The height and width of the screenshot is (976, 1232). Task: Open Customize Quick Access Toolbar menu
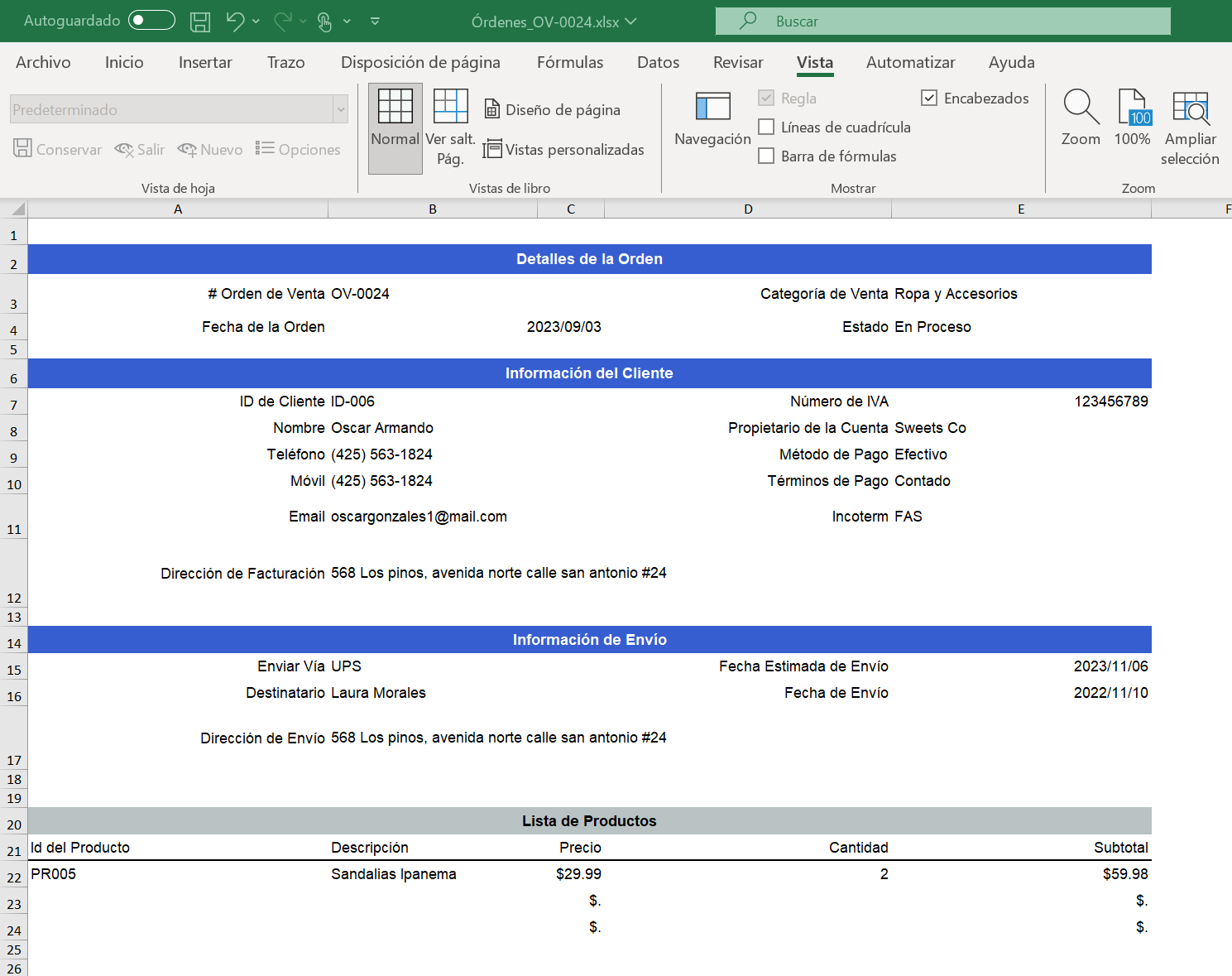[x=375, y=22]
